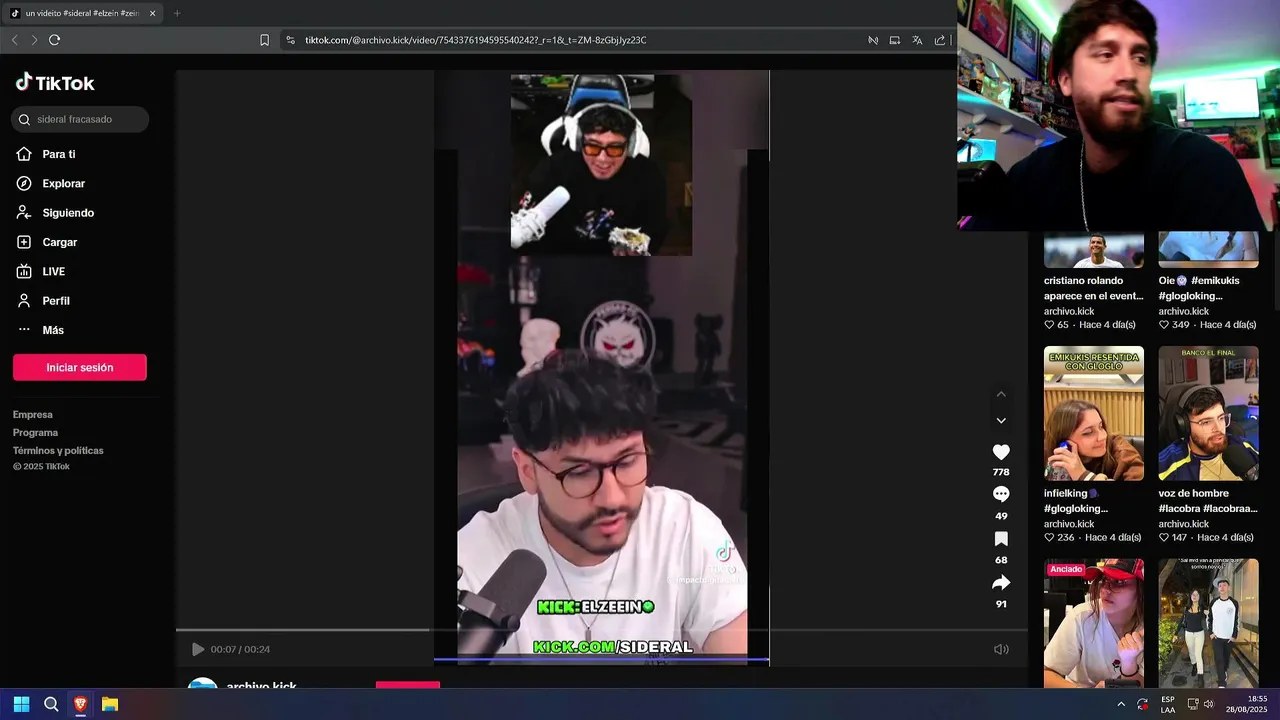Viewport: 1280px width, 720px height.
Task: Click the site settings icon in address bar
Action: pyautogui.click(x=290, y=40)
